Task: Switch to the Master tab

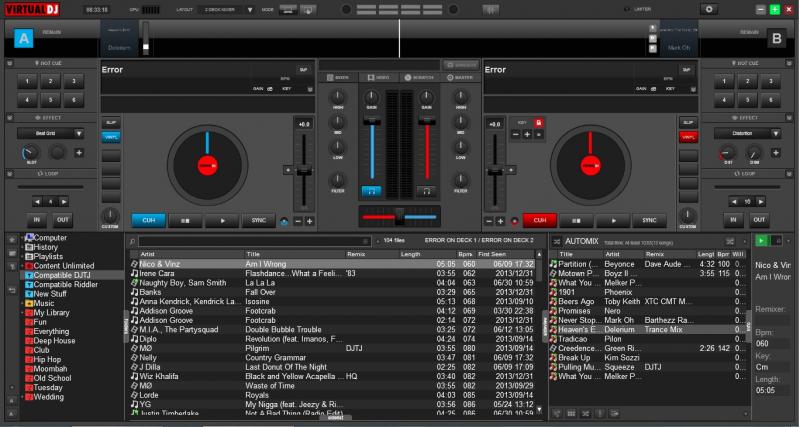Action: tap(460, 78)
